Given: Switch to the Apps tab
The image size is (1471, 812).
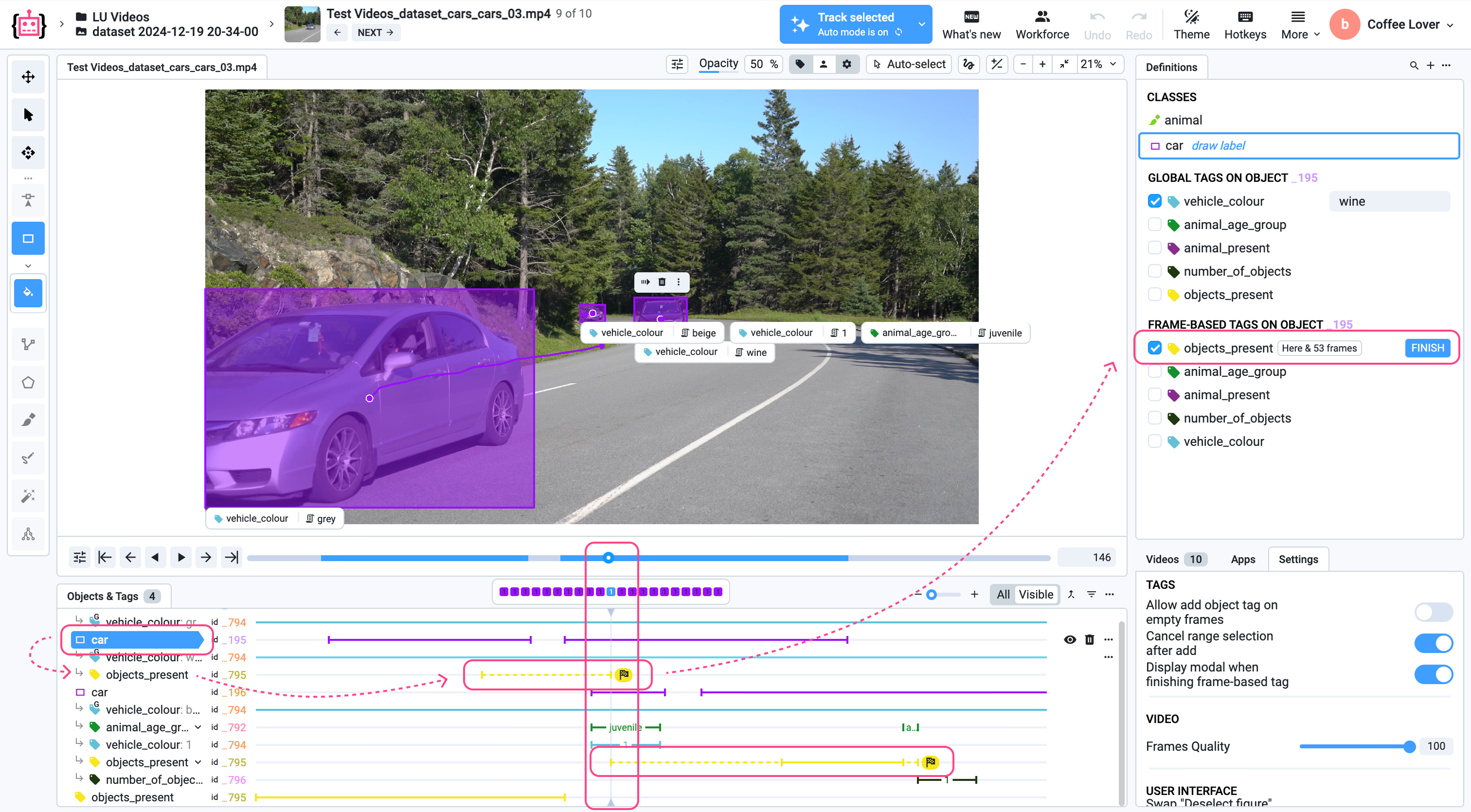Looking at the screenshot, I should pyautogui.click(x=1242, y=559).
